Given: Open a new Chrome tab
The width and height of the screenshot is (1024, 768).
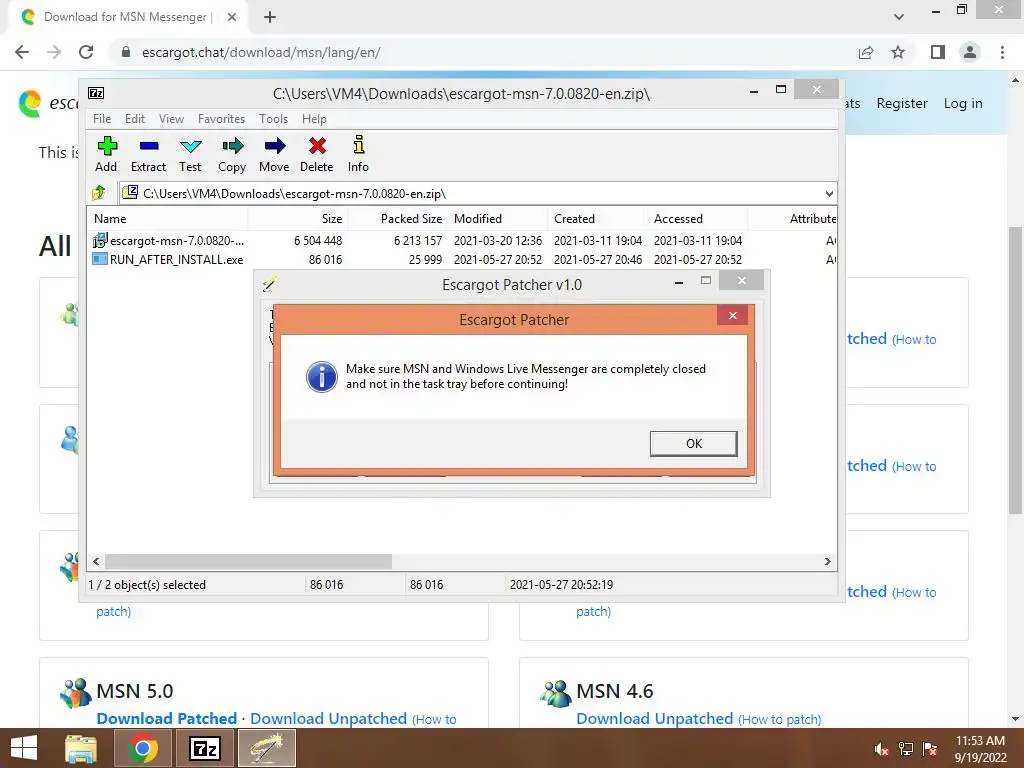Looking at the screenshot, I should [270, 17].
